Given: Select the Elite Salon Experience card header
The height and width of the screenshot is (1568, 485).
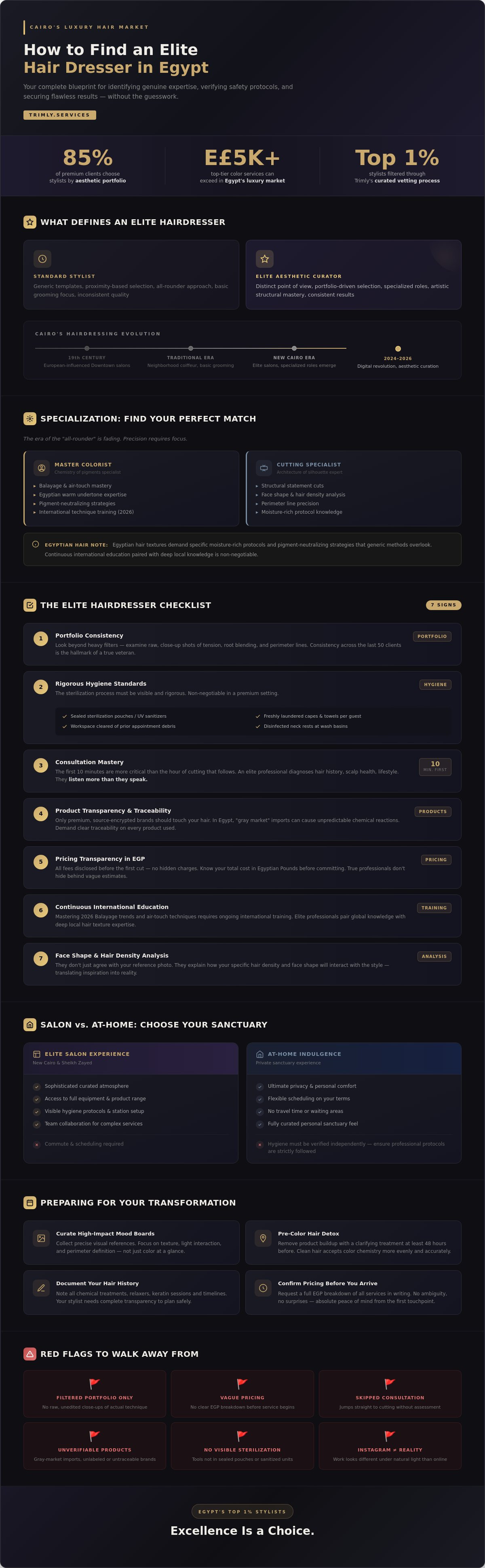Looking at the screenshot, I should click(x=131, y=1058).
